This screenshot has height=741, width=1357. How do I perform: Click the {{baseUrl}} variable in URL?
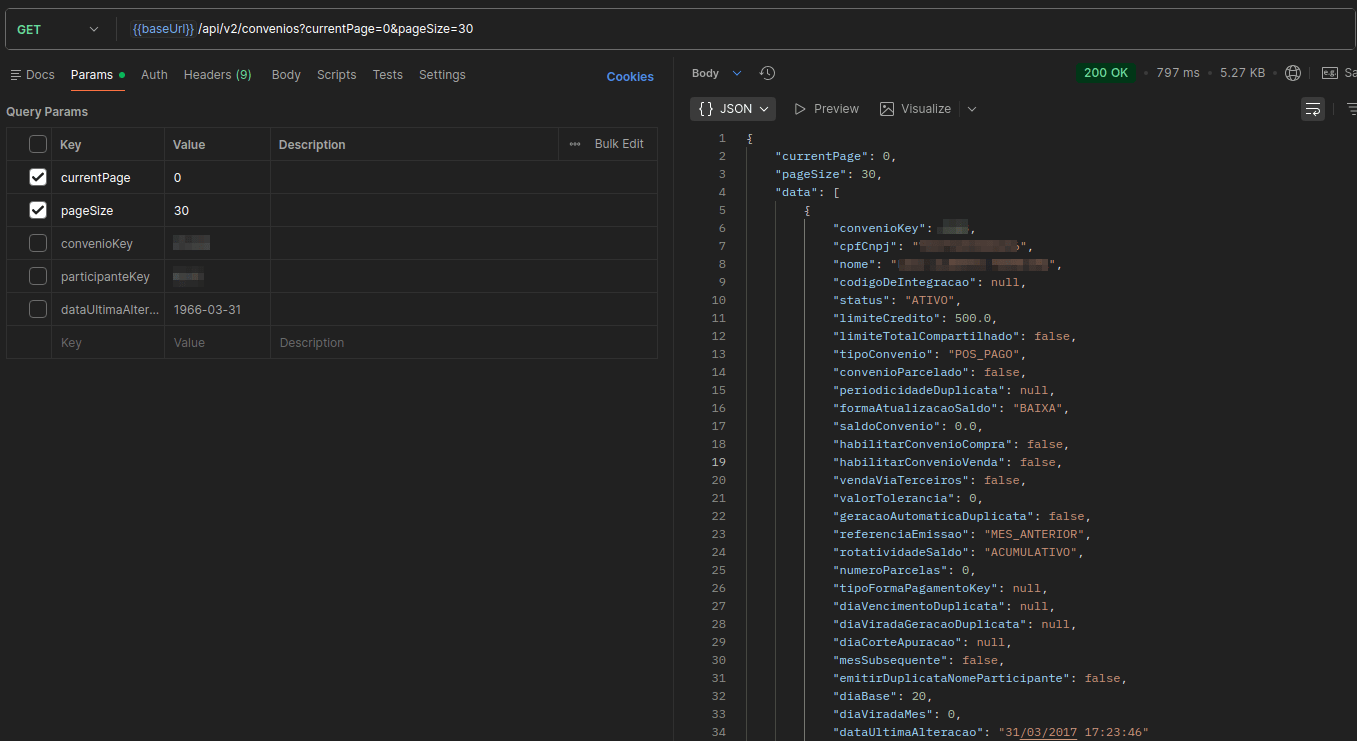[x=162, y=29]
